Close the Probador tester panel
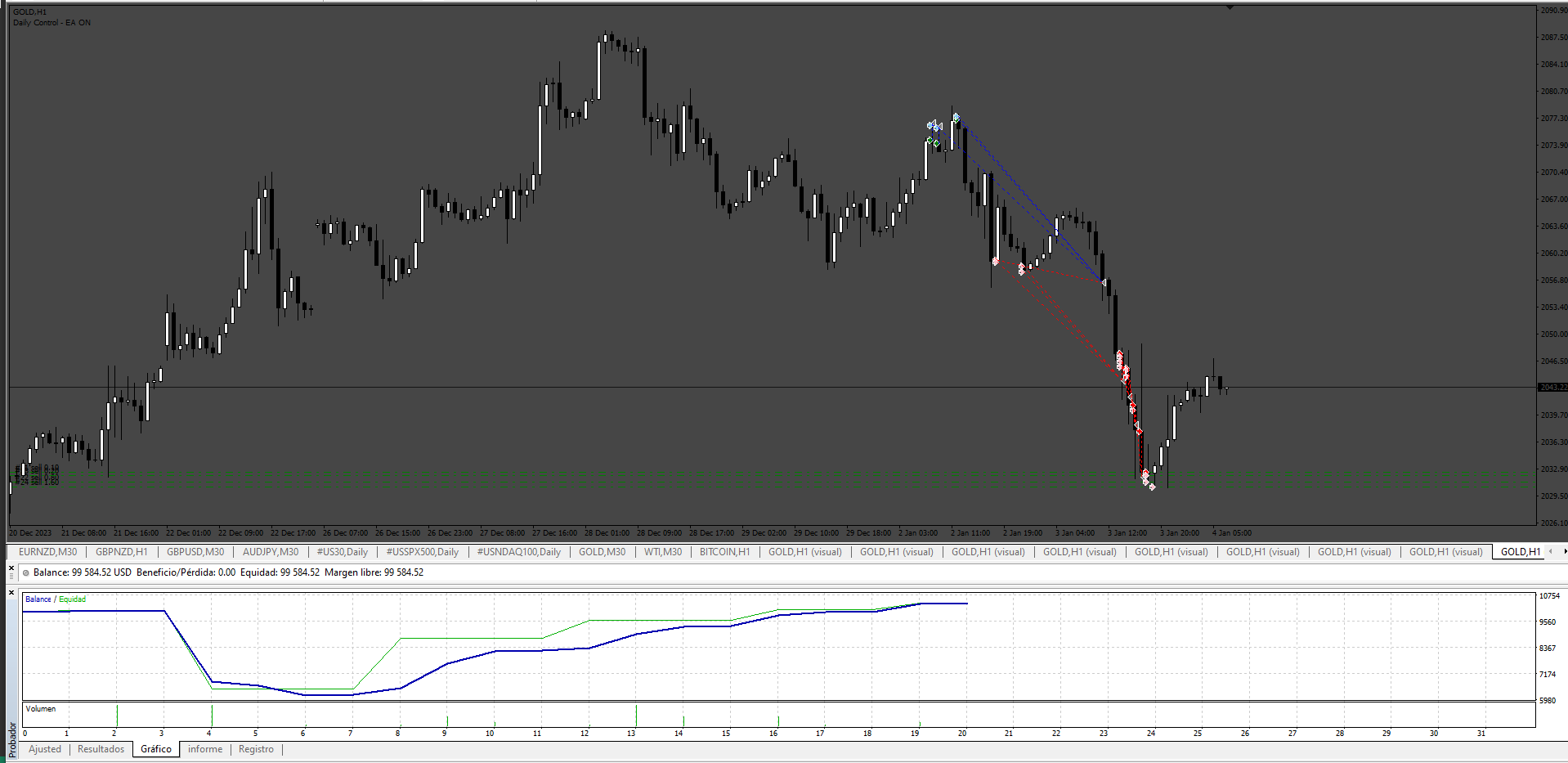 click(11, 593)
